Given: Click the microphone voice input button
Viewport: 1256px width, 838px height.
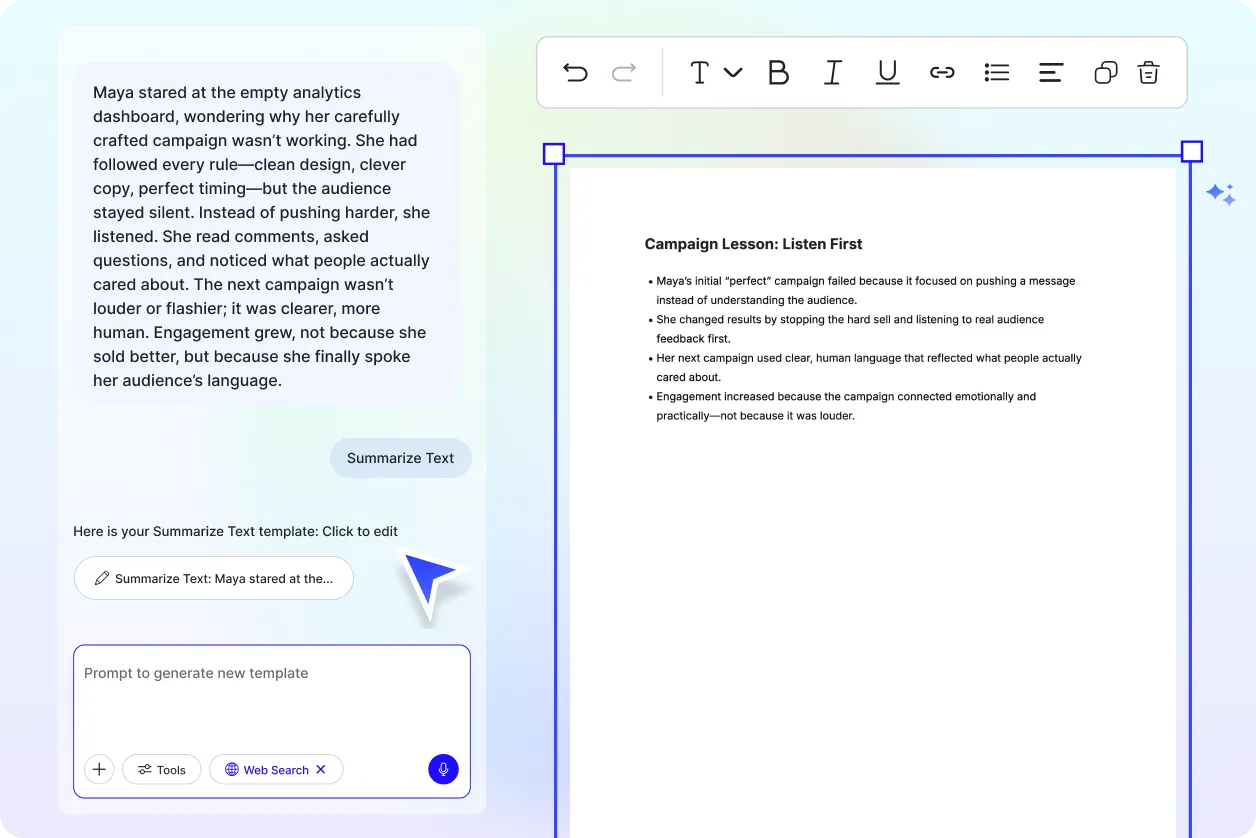Looking at the screenshot, I should click(443, 769).
